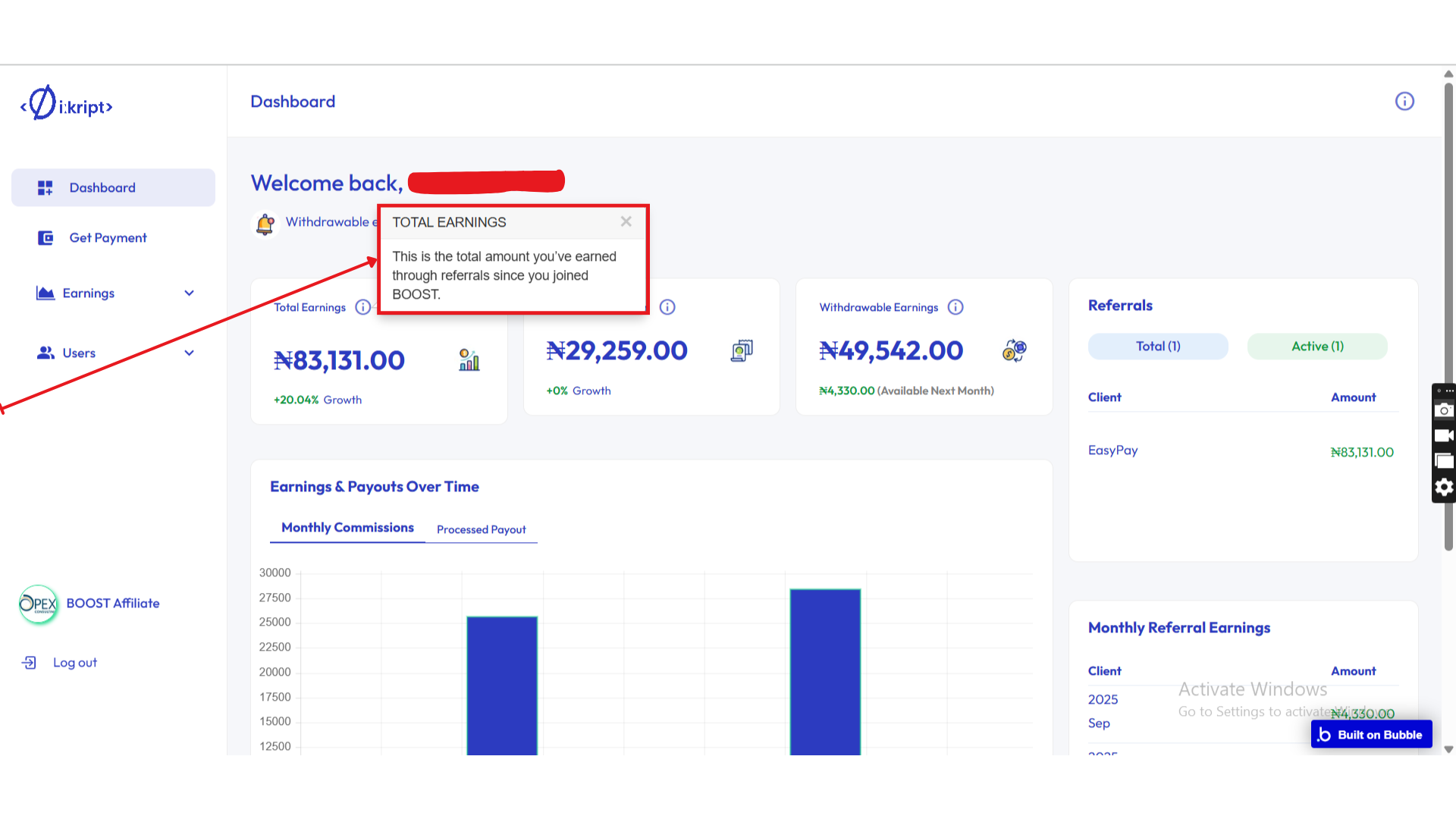Click the OPEX BOOST Affiliate logo
The height and width of the screenshot is (819, 1456).
[39, 604]
